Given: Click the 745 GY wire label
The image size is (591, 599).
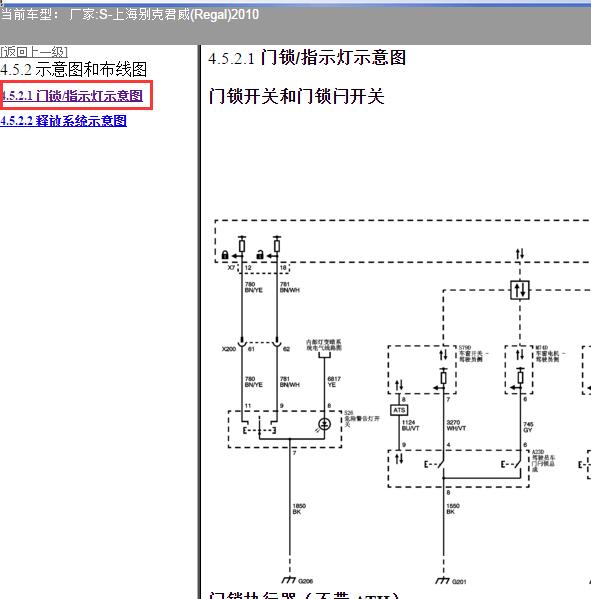Looking at the screenshot, I should tap(528, 427).
